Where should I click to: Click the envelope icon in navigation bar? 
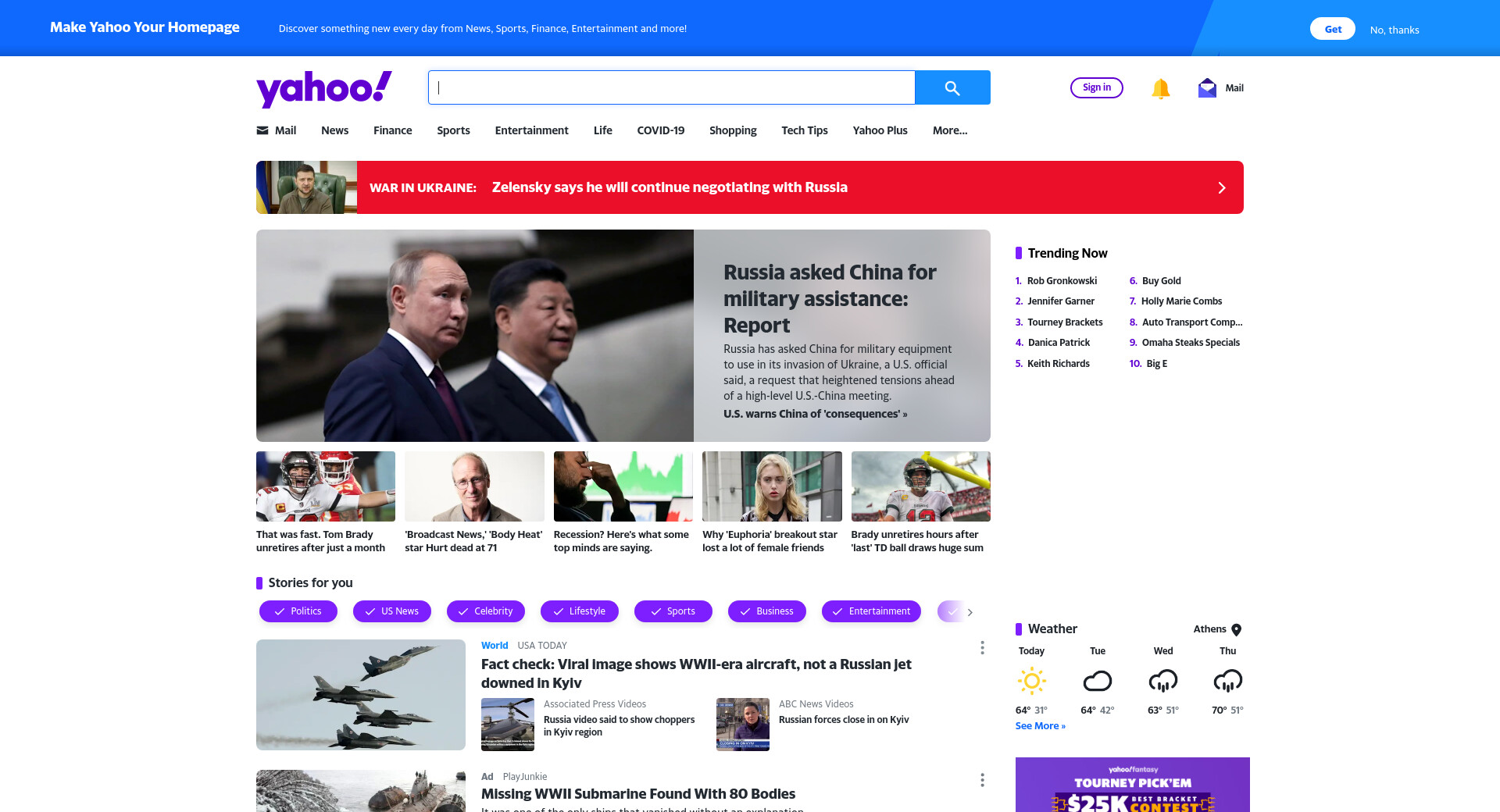click(262, 130)
